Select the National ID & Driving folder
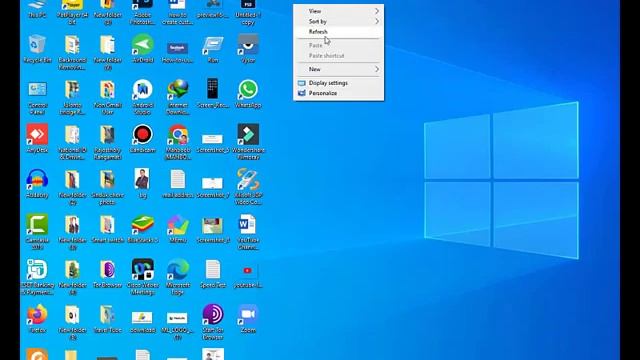The width and height of the screenshot is (640, 360). (72, 142)
